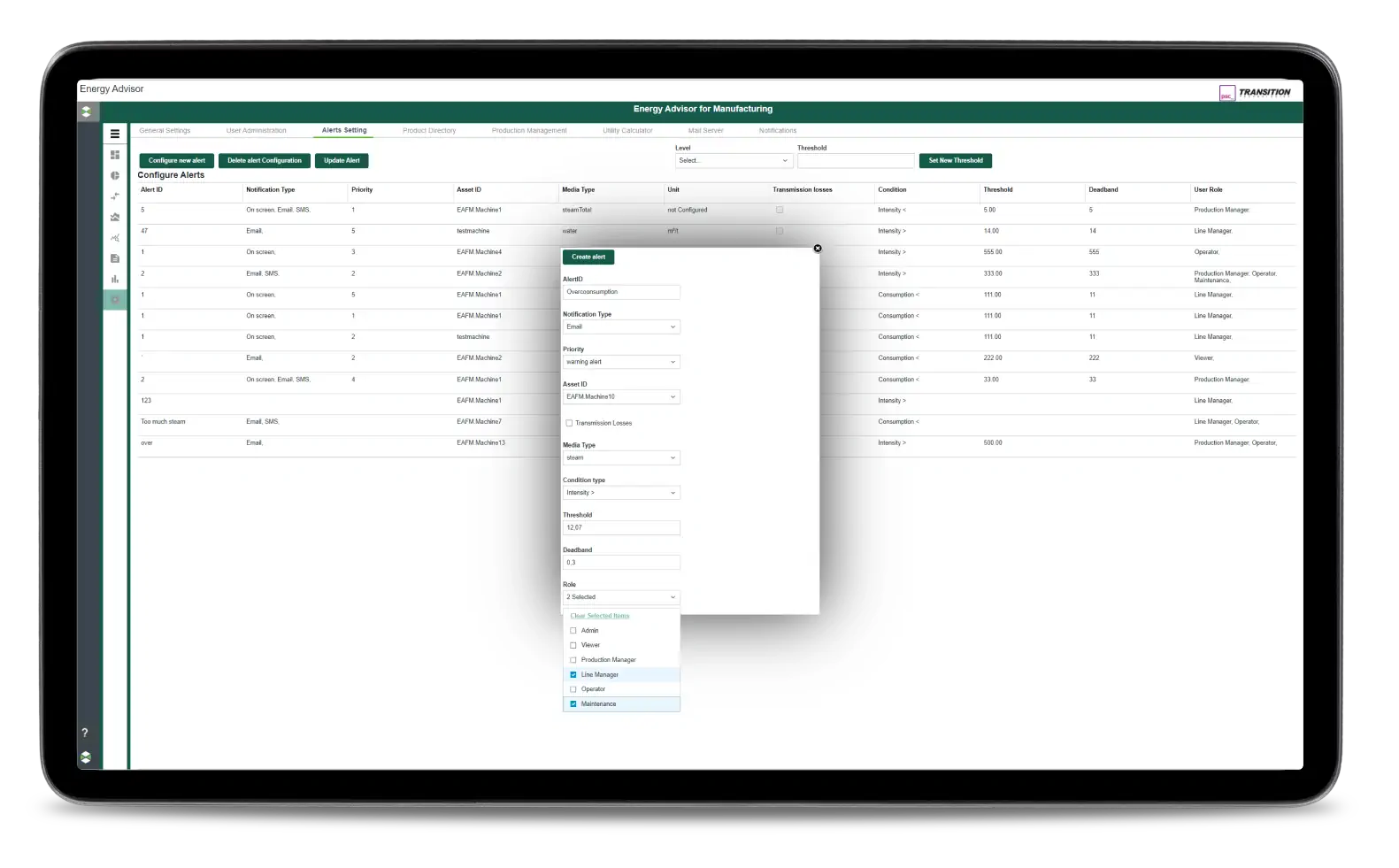1399x868 pixels.
Task: Open the hamburger menu in the sidebar
Action: (115, 134)
